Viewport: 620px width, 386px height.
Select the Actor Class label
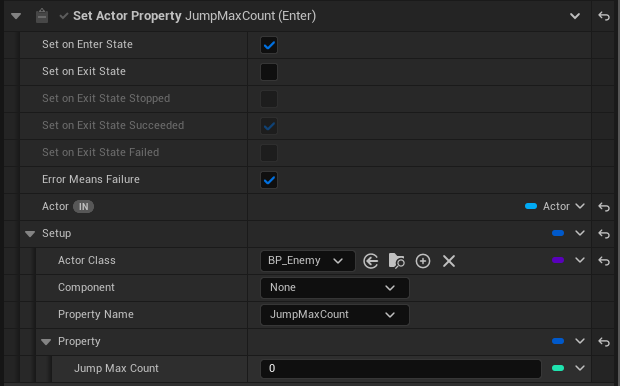tap(87, 260)
